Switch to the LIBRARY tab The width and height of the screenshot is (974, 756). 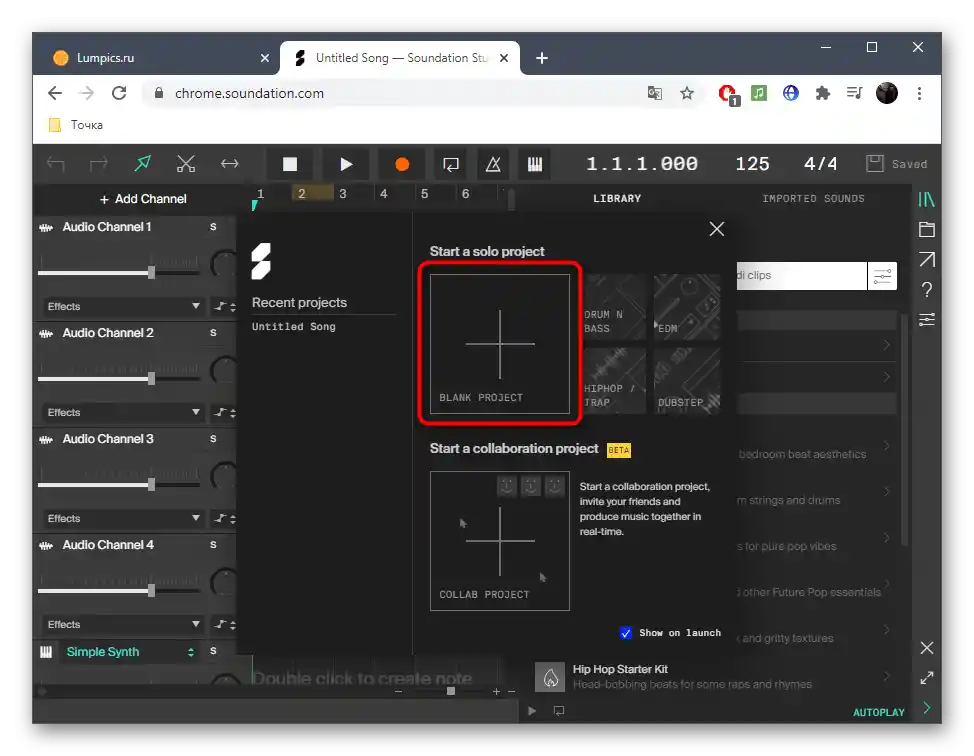click(617, 199)
